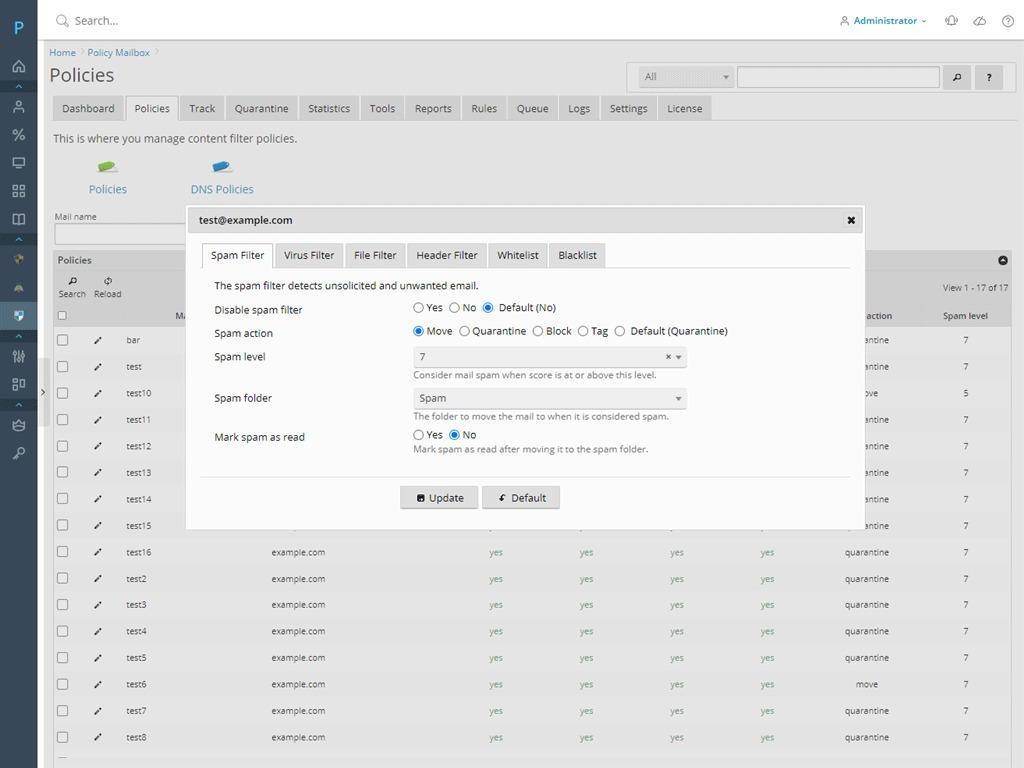This screenshot has width=1024, height=768.
Task: Open the Whitelist tab
Action: (x=517, y=255)
